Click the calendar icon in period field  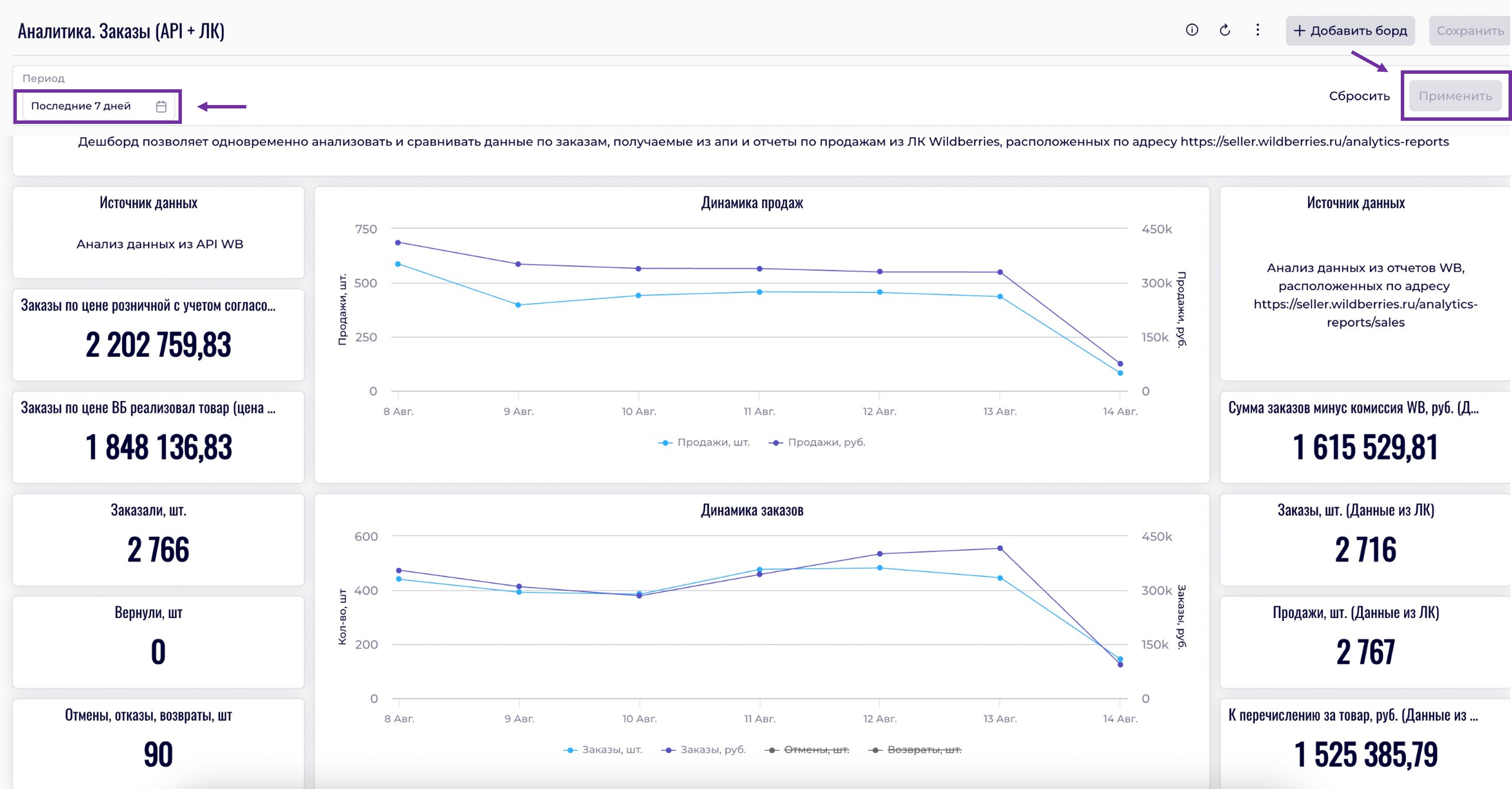click(161, 106)
